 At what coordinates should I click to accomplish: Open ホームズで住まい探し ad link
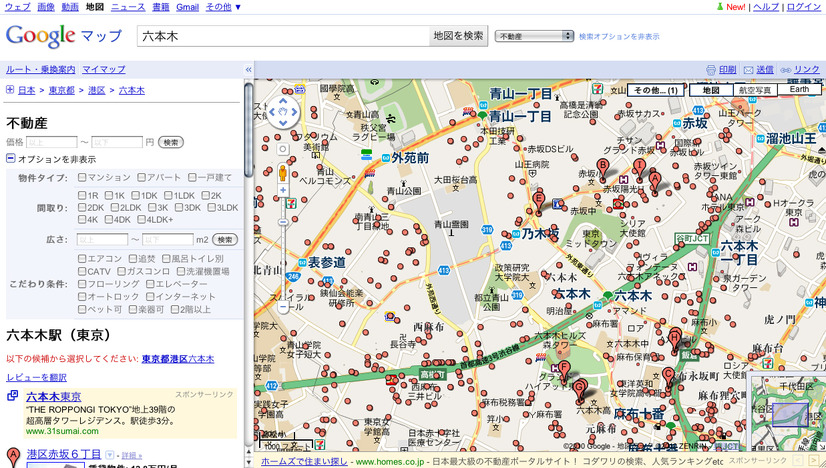(304, 462)
